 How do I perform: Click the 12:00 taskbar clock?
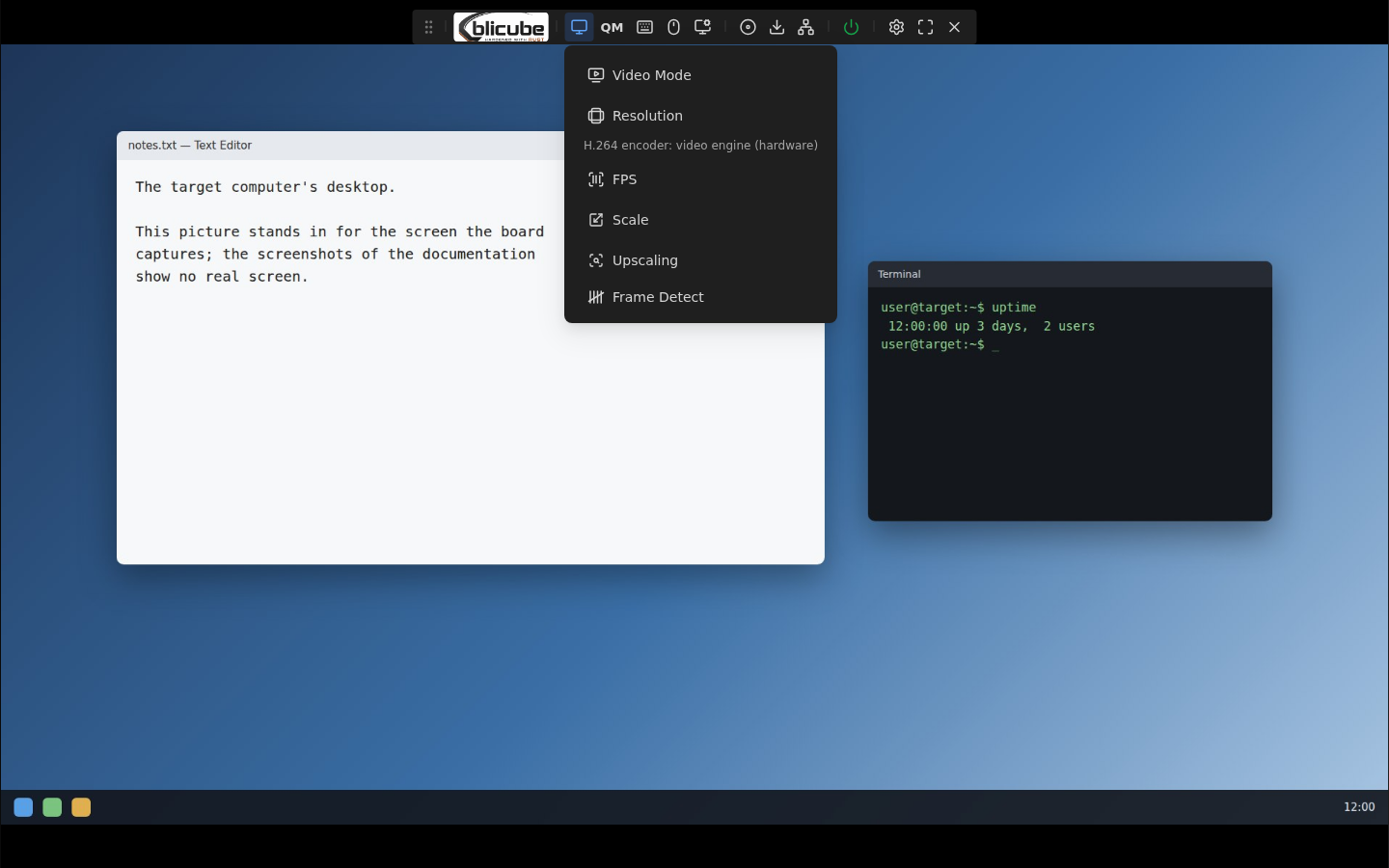pyautogui.click(x=1359, y=807)
